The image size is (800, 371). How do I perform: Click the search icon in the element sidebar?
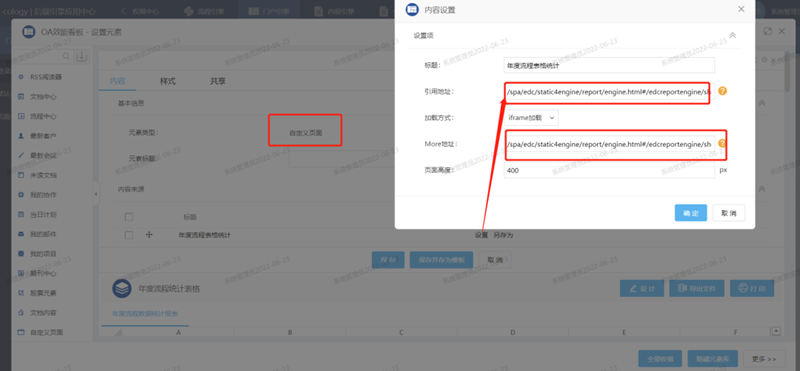pyautogui.click(x=66, y=56)
